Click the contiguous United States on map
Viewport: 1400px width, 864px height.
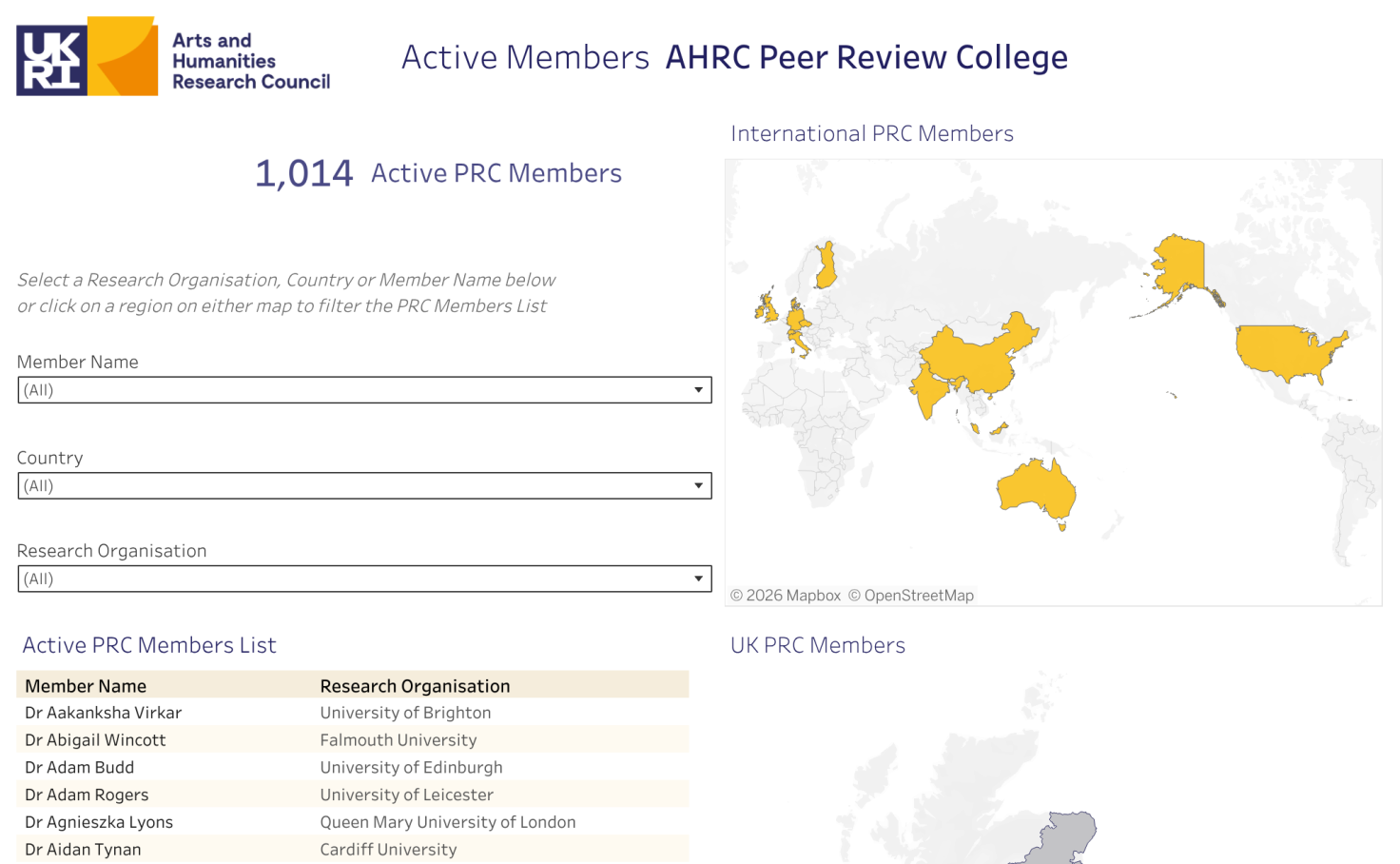[x=1284, y=350]
